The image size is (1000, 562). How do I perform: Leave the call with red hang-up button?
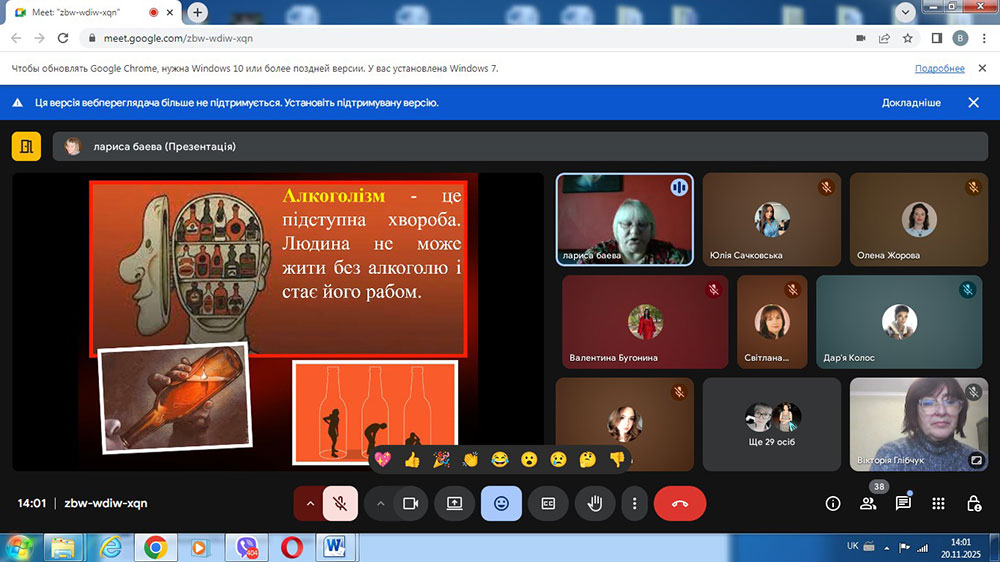(x=680, y=504)
